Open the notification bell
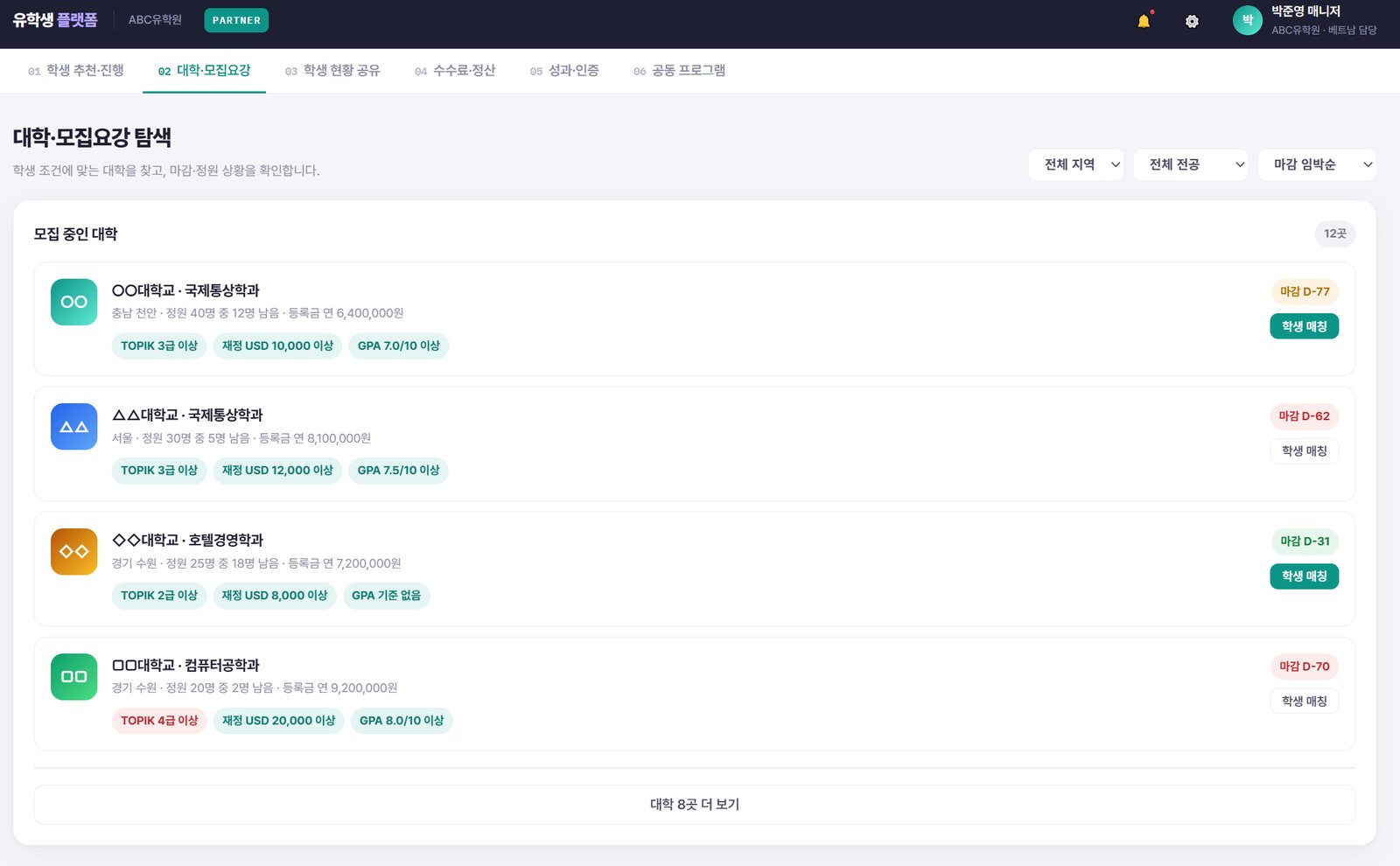This screenshot has height=866, width=1400. [1144, 21]
